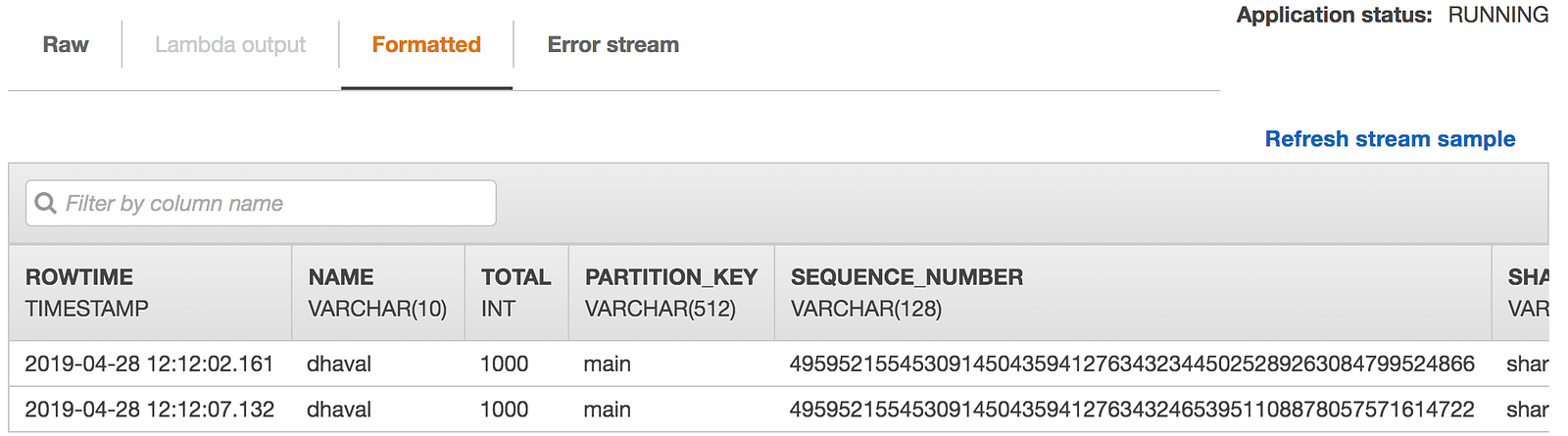Viewport: 1568px width, 436px height.
Task: Switch to the Raw tab
Action: click(x=66, y=45)
